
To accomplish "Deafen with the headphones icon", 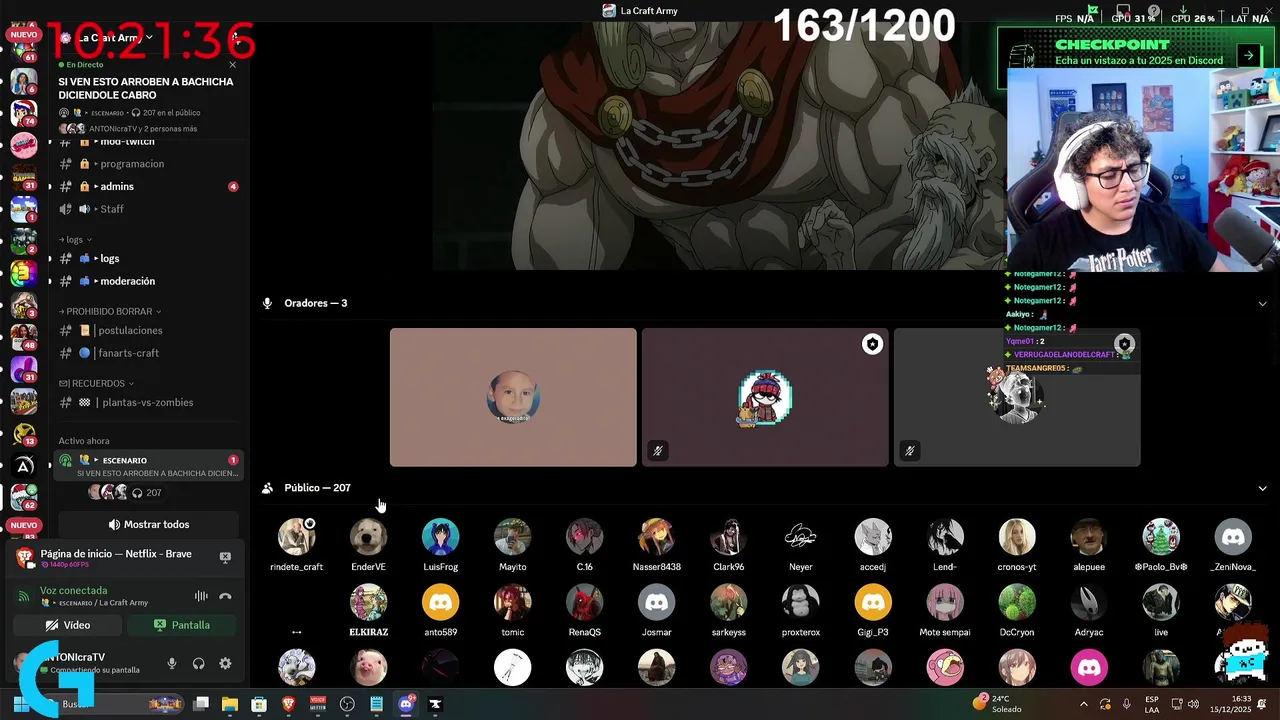I will pyautogui.click(x=198, y=663).
